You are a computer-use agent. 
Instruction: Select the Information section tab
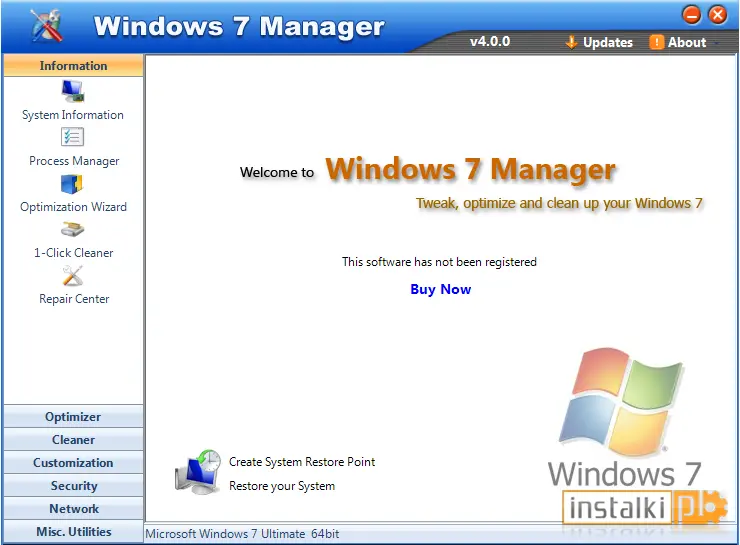pos(73,66)
